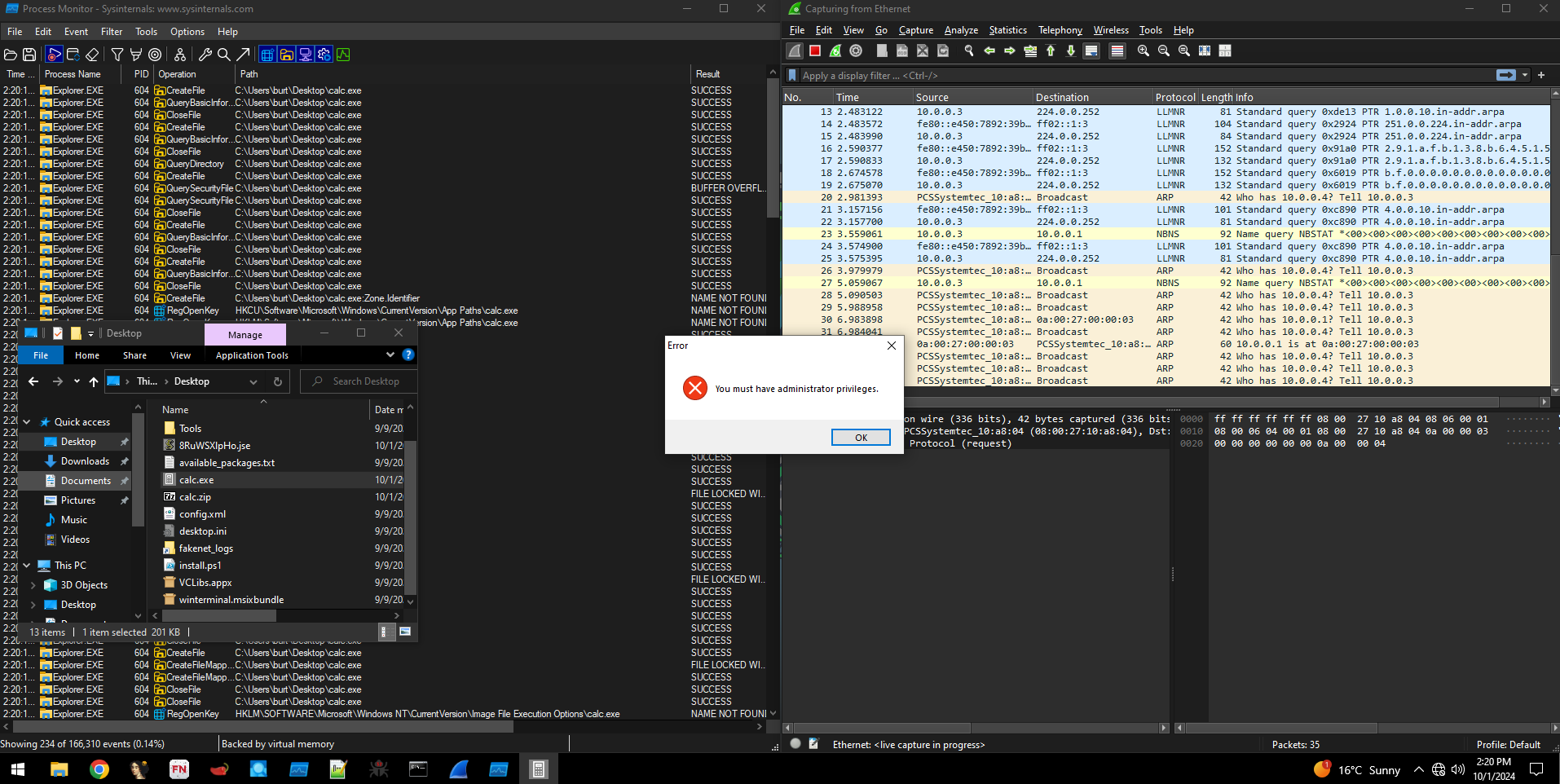
Task: Open Application Tools tab in Explorer
Action: pyautogui.click(x=252, y=355)
